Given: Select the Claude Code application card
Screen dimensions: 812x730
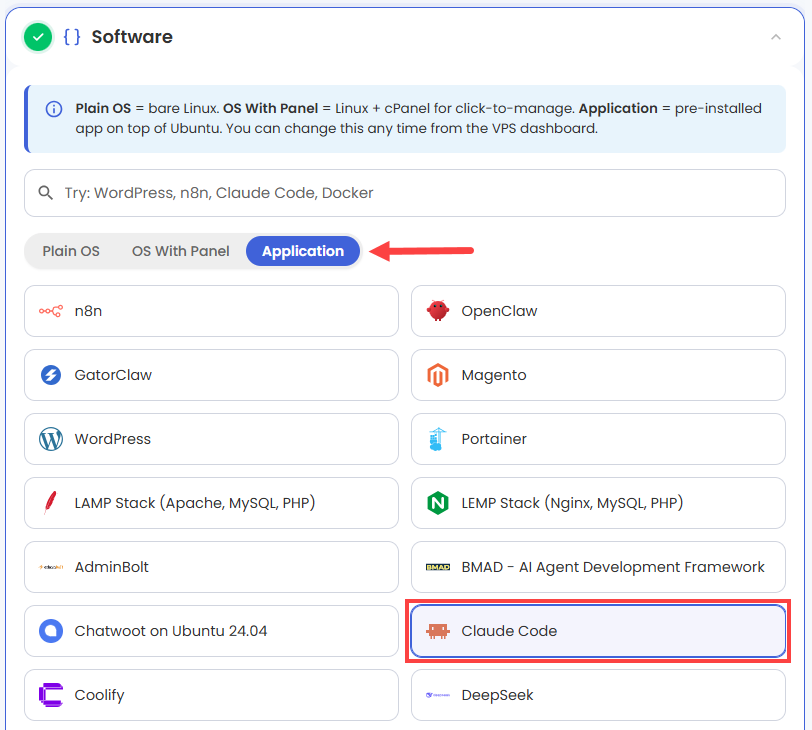Looking at the screenshot, I should click(598, 631).
